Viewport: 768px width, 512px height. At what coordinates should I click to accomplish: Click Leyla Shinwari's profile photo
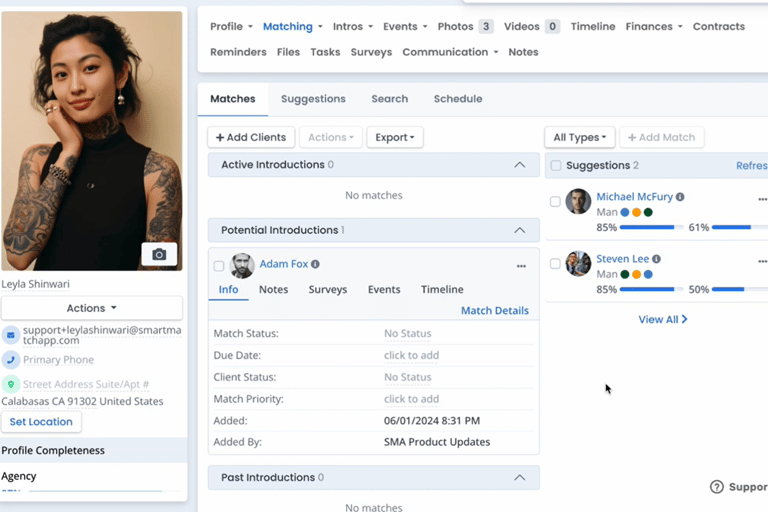point(92,141)
